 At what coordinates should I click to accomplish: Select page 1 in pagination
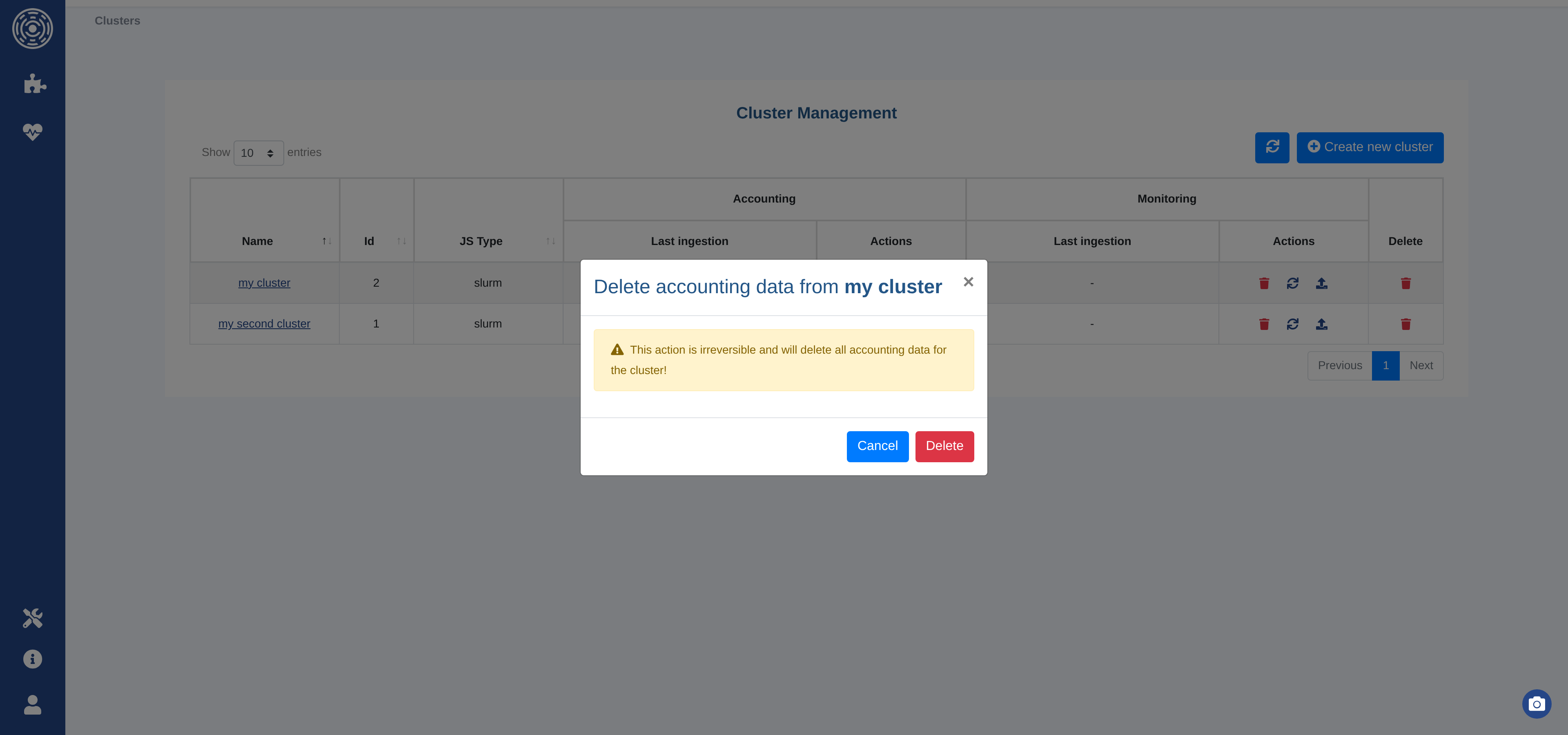pos(1385,366)
